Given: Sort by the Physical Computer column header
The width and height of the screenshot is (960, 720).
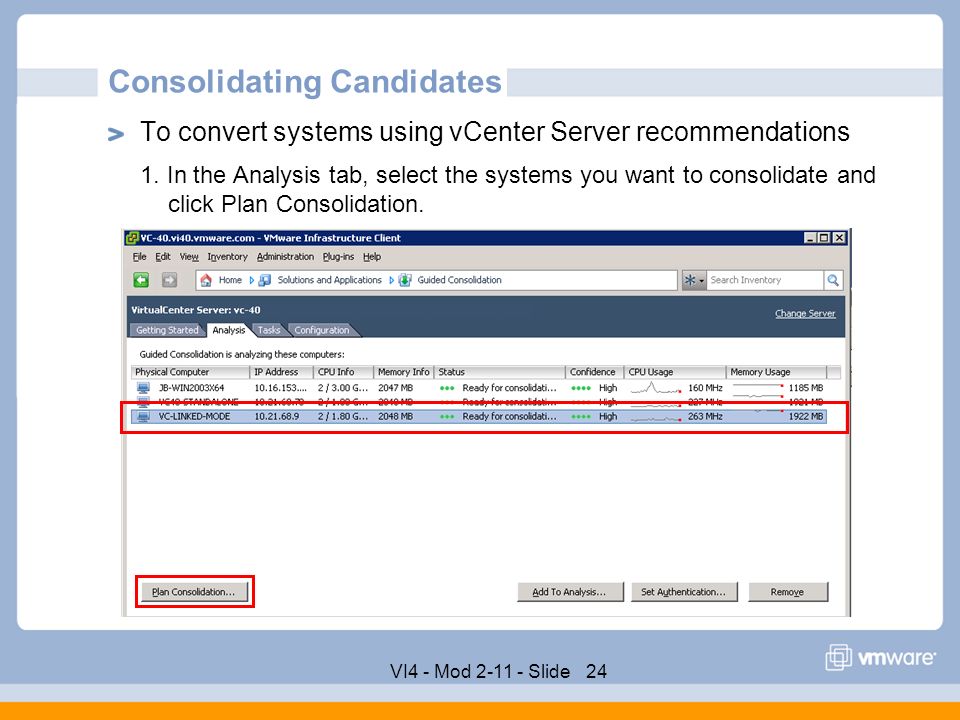Looking at the screenshot, I should [190, 372].
